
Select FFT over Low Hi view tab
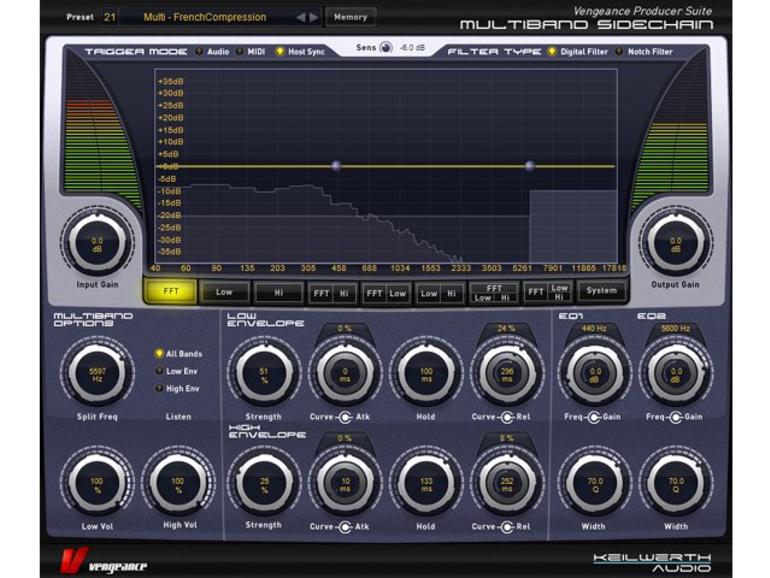point(494,293)
